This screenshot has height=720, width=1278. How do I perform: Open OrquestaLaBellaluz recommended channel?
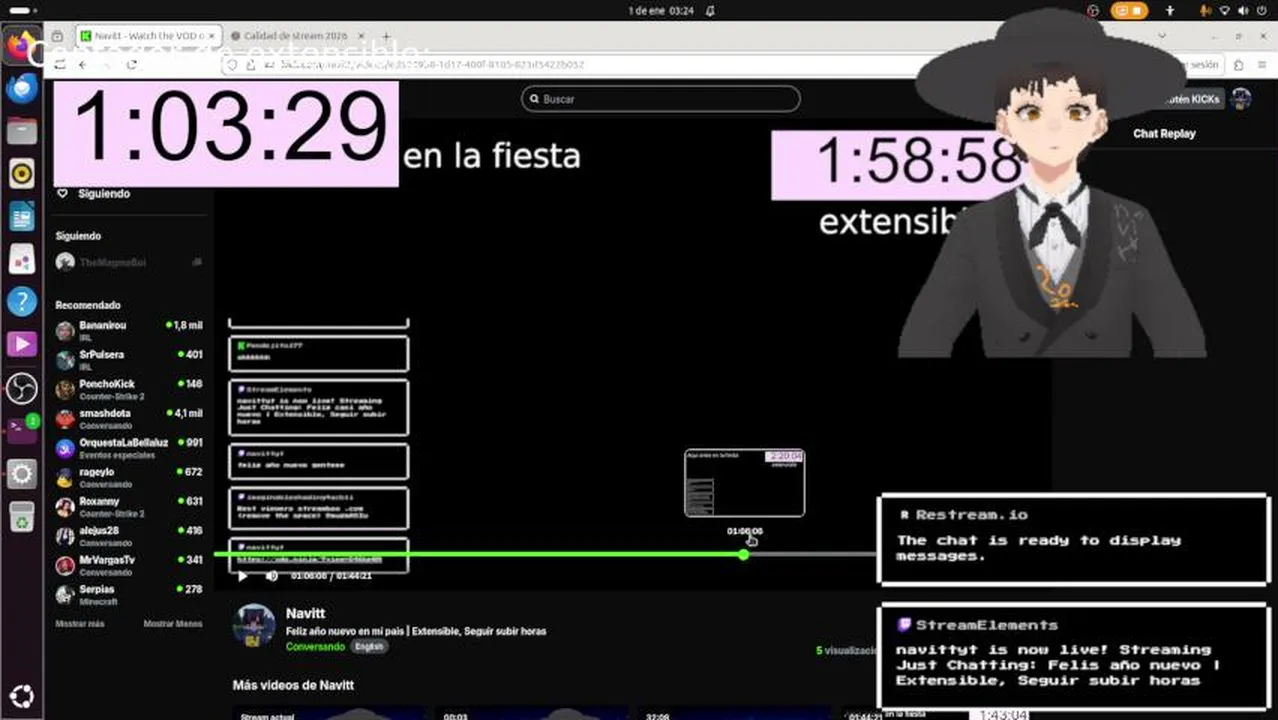click(x=129, y=448)
